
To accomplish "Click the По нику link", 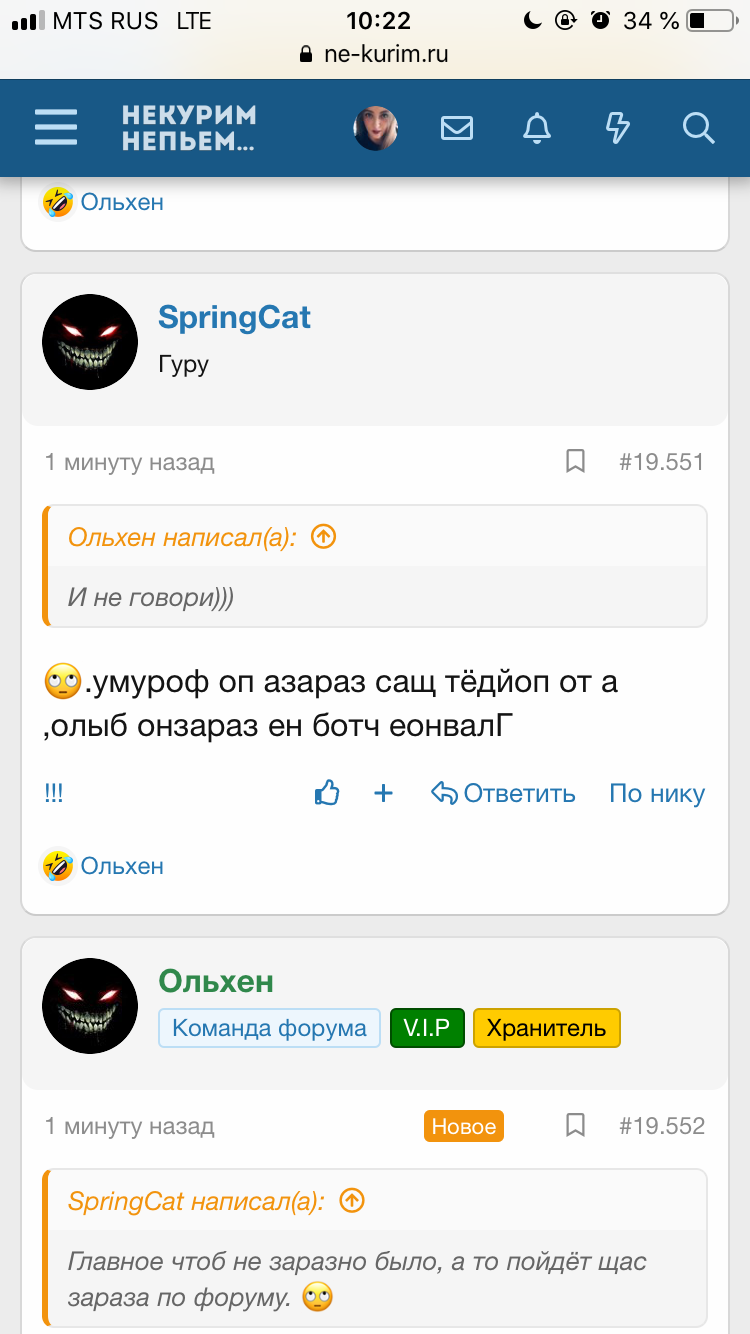I will point(657,794).
